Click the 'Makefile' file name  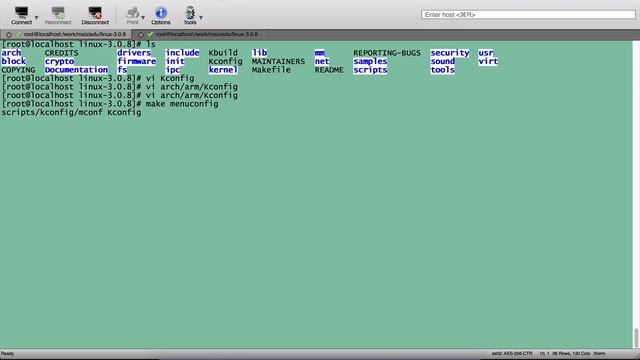tap(271, 70)
